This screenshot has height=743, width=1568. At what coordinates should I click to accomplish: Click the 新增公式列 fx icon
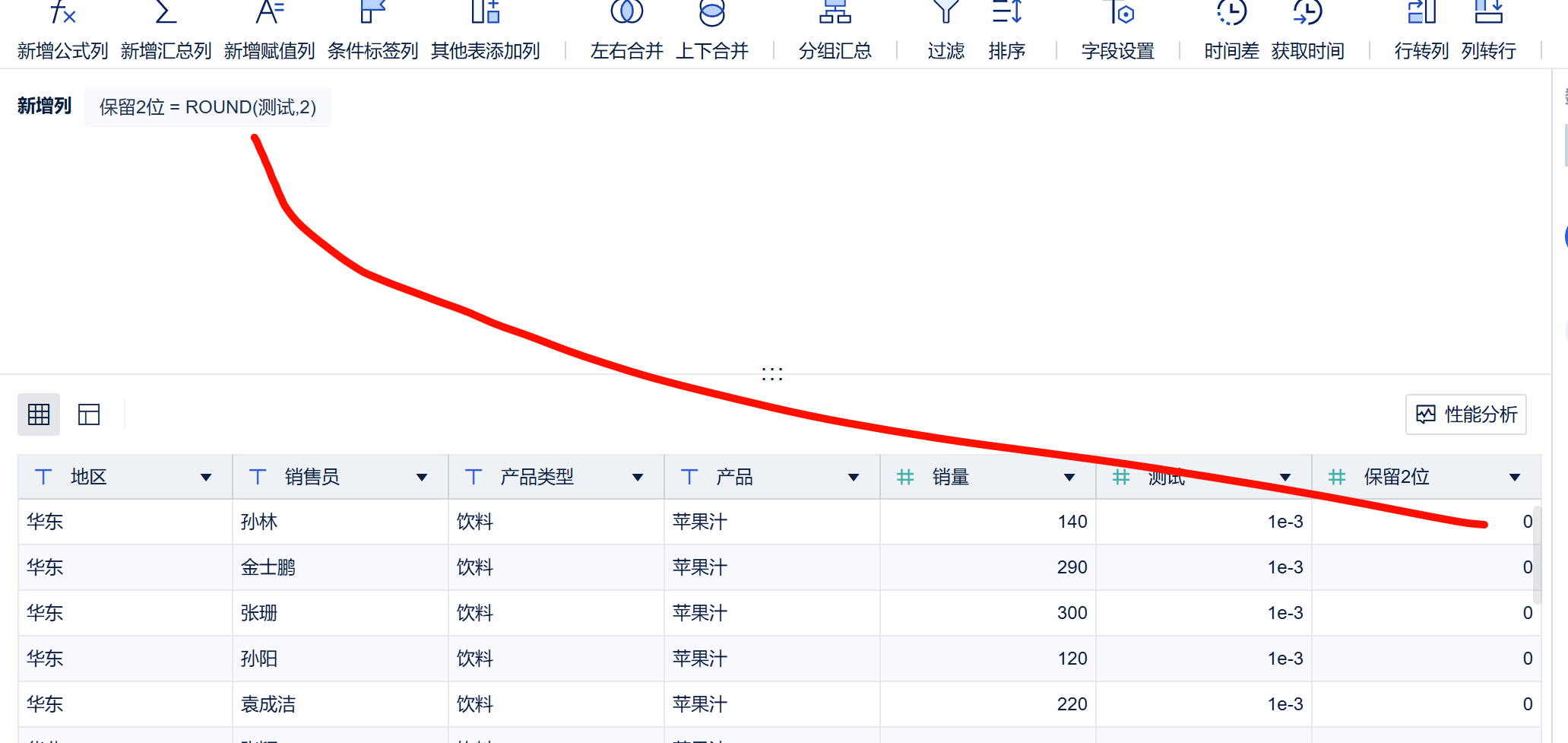point(63,12)
